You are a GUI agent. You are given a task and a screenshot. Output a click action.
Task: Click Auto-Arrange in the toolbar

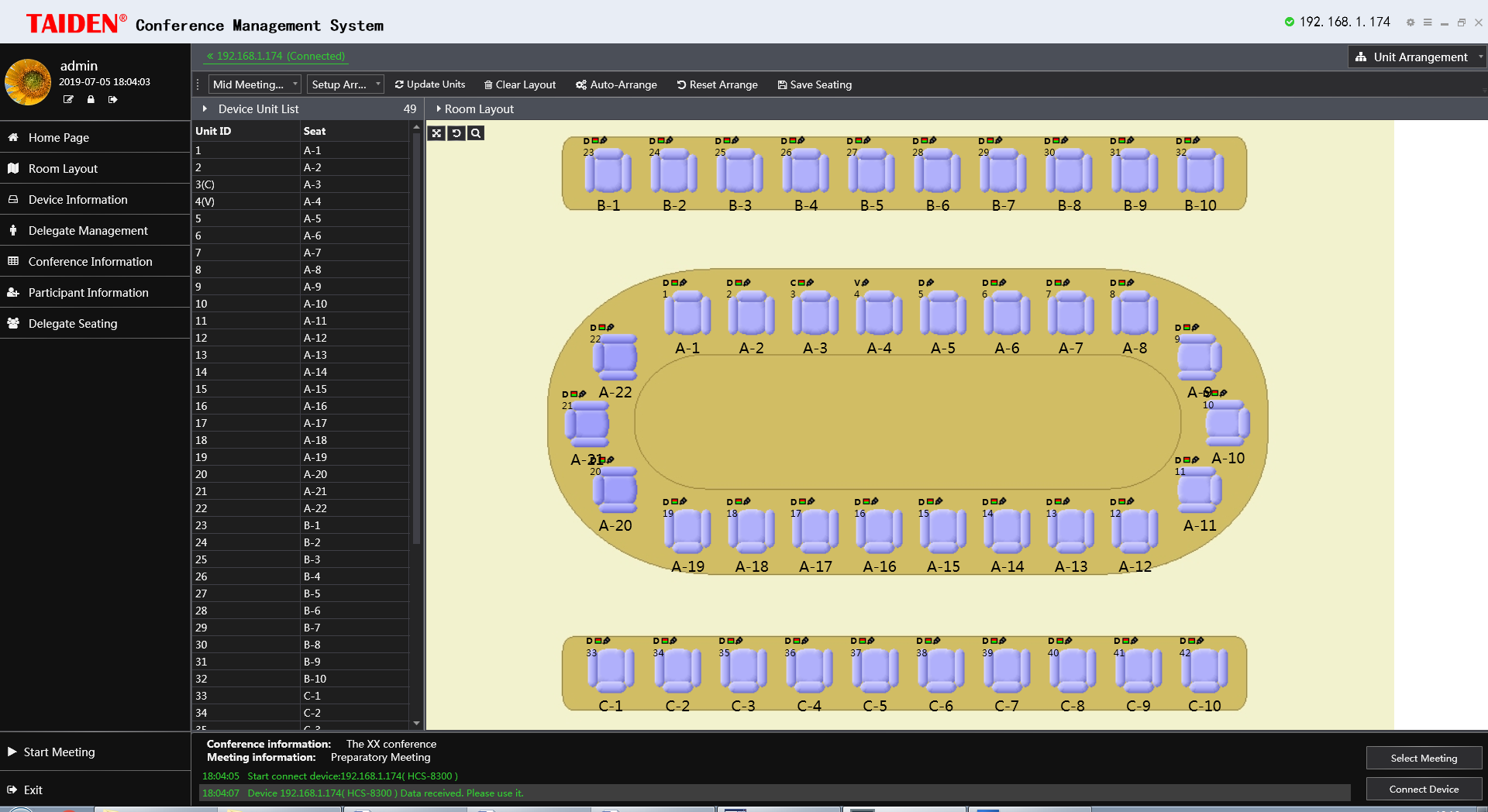click(x=616, y=84)
